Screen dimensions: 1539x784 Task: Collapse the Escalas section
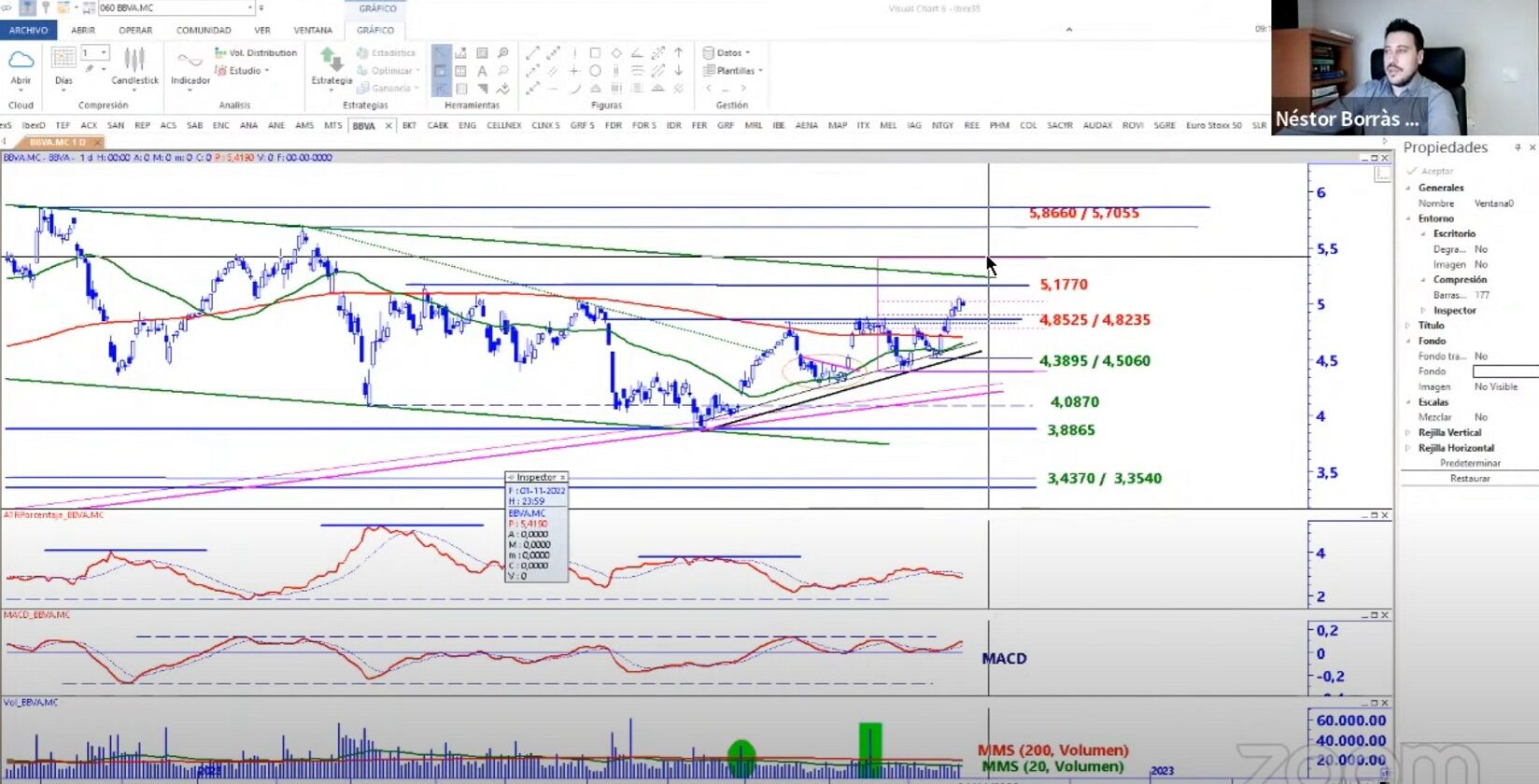1408,402
